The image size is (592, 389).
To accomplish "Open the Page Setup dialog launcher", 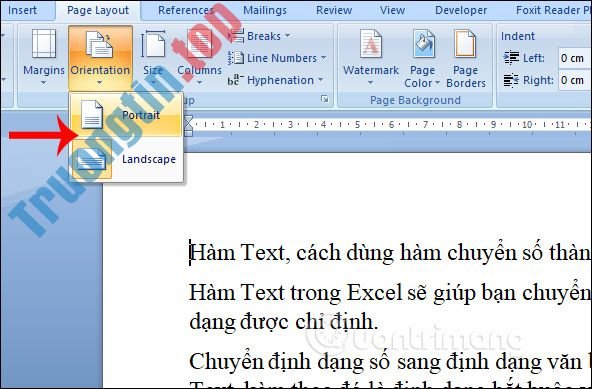I will [324, 99].
